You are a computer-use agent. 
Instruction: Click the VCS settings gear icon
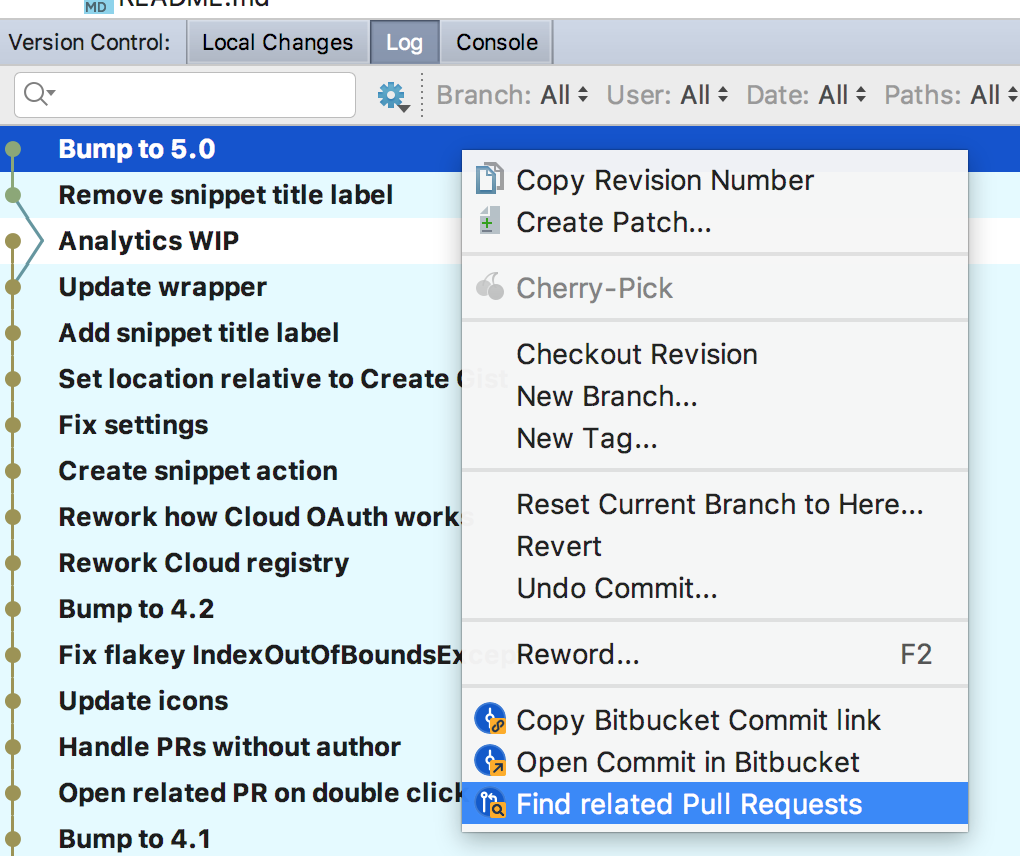point(392,95)
